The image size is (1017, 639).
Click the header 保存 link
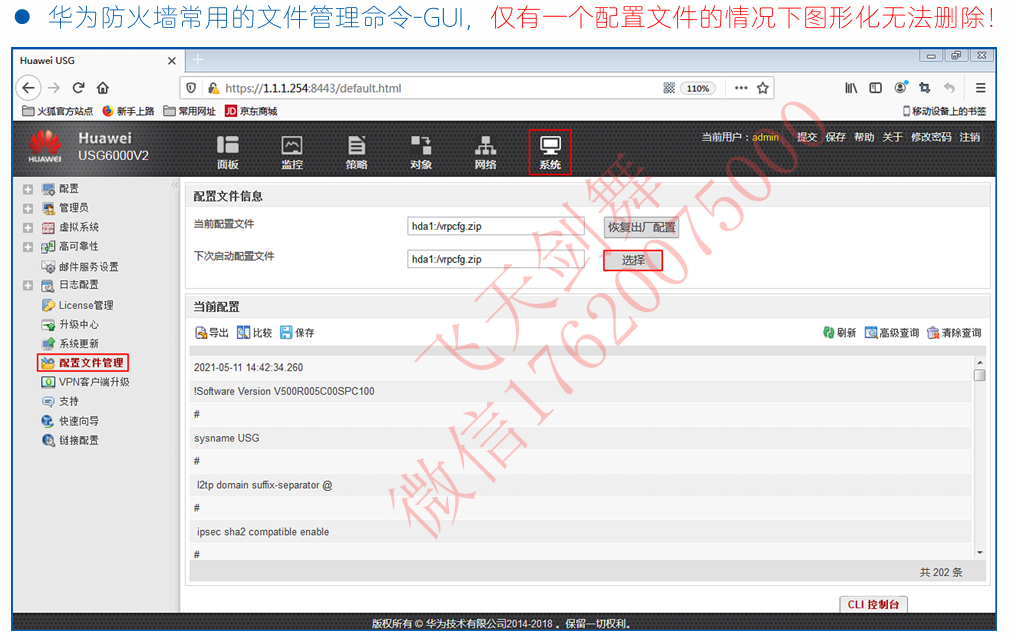pyautogui.click(x=835, y=137)
